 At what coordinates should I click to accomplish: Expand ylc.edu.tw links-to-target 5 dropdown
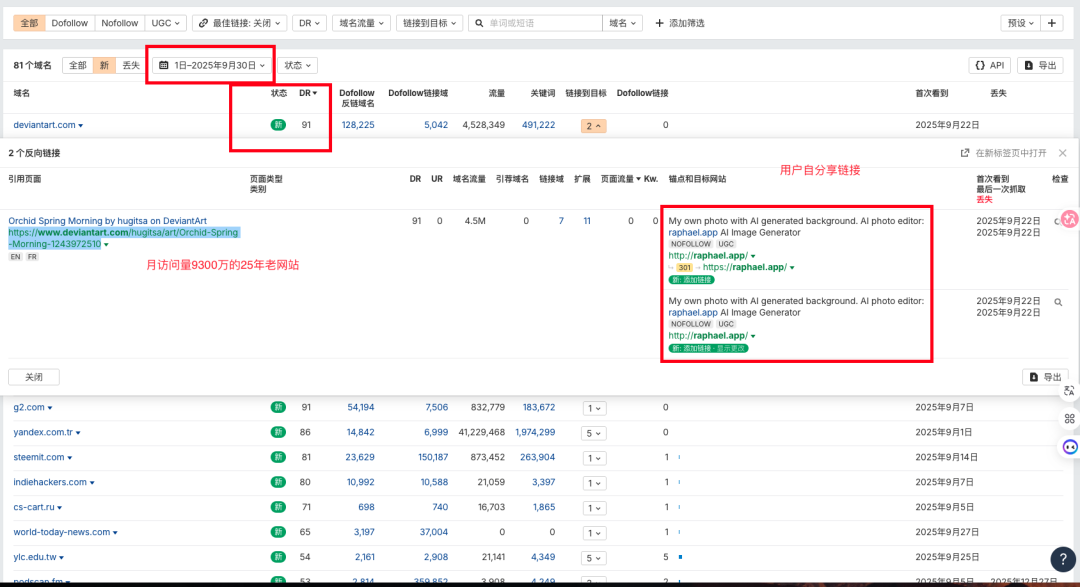click(594, 558)
